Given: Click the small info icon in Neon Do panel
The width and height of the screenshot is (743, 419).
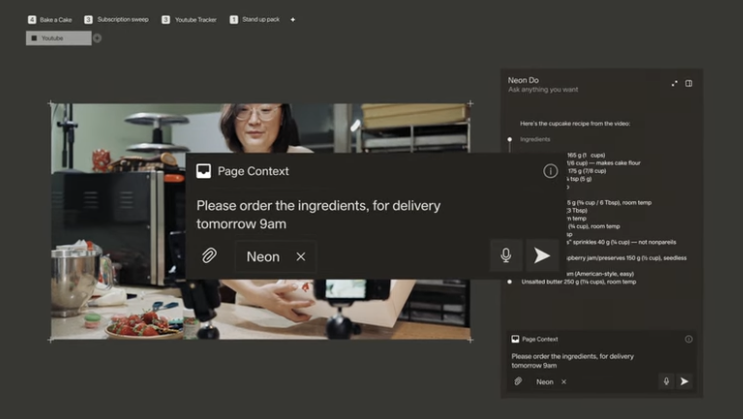Looking at the screenshot, I should pos(688,339).
